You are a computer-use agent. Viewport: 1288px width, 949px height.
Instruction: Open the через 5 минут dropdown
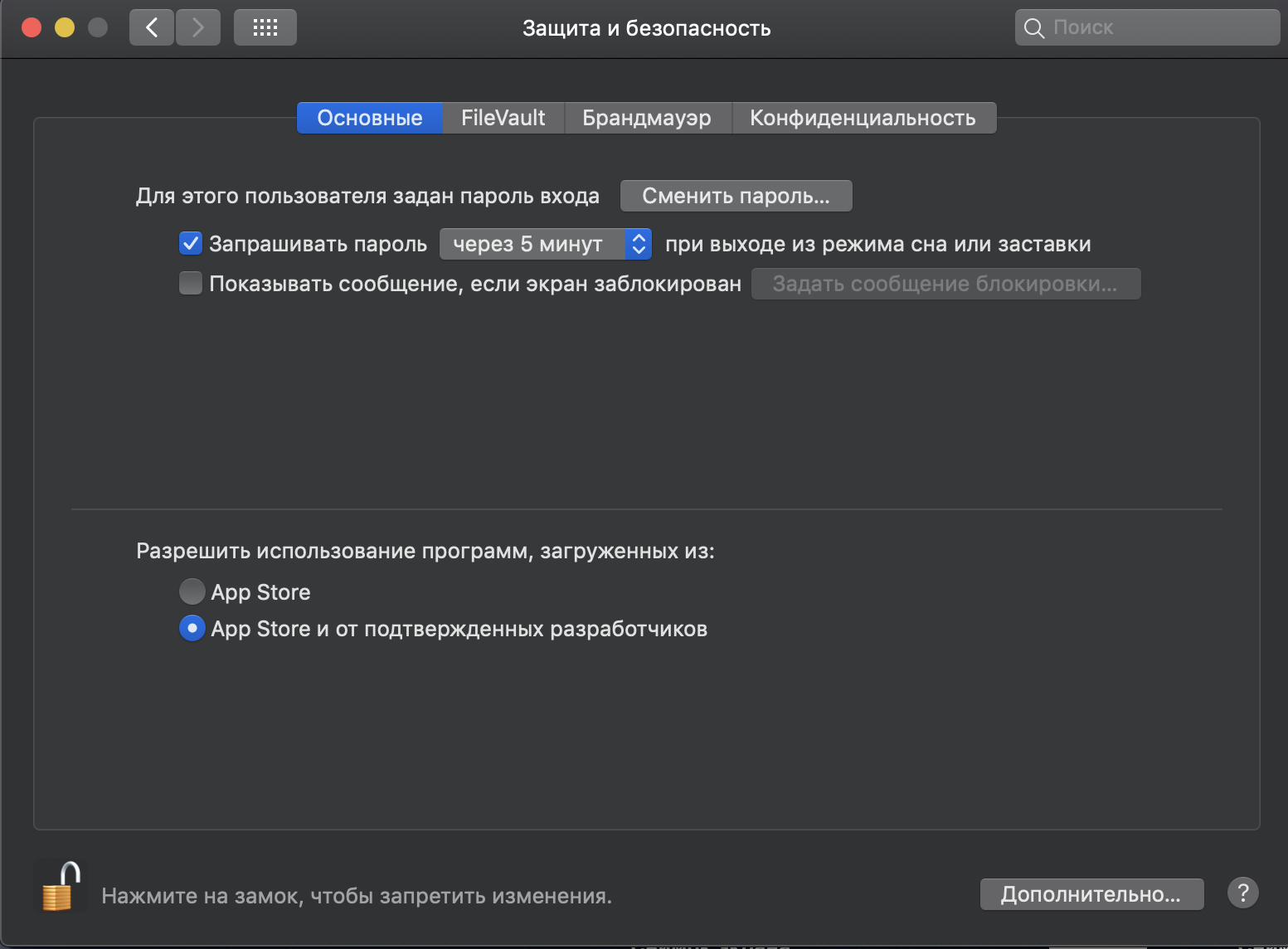[x=535, y=243]
